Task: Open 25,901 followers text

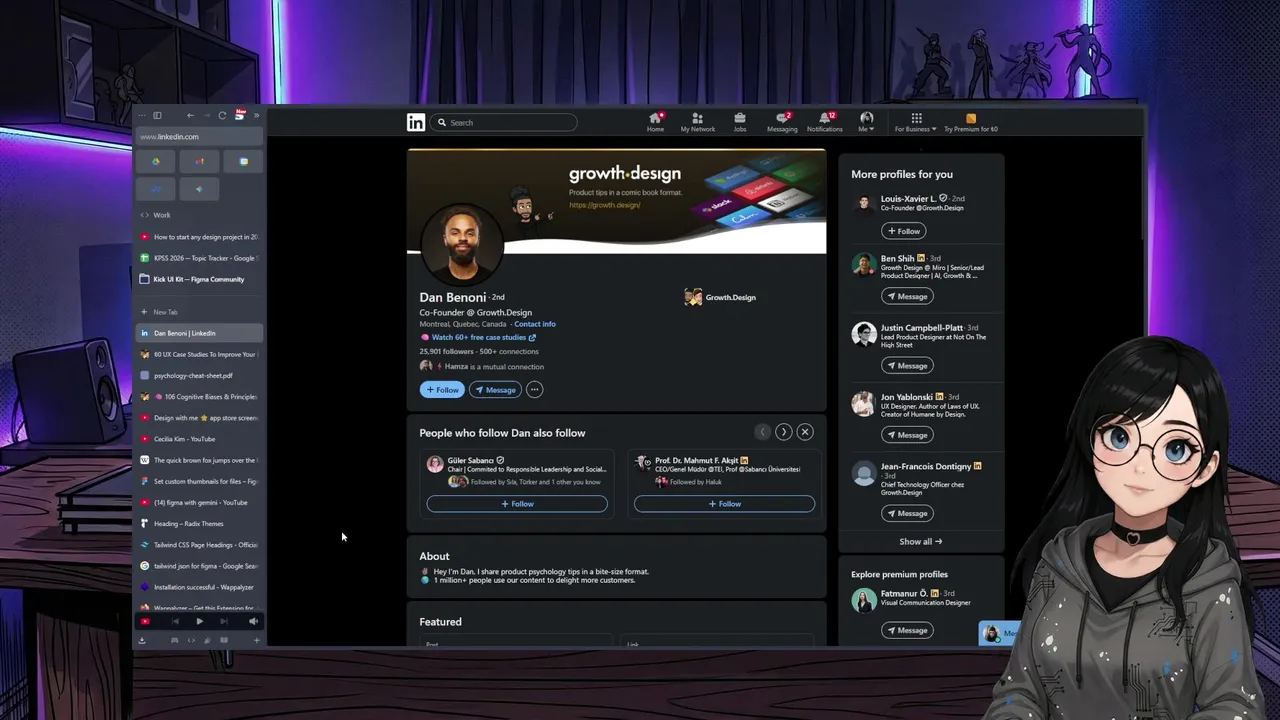Action: coord(449,351)
